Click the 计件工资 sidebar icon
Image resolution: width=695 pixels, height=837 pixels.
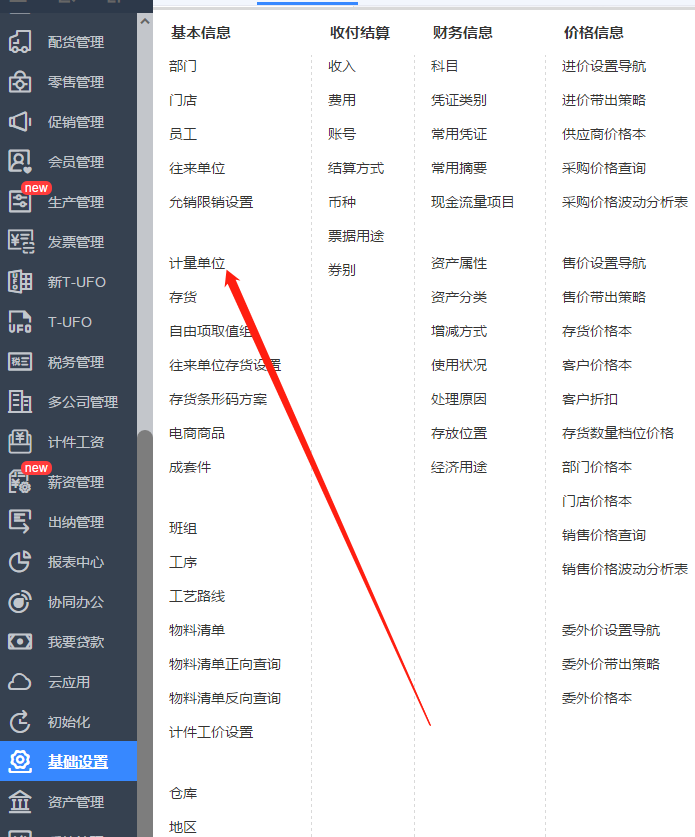(x=20, y=442)
